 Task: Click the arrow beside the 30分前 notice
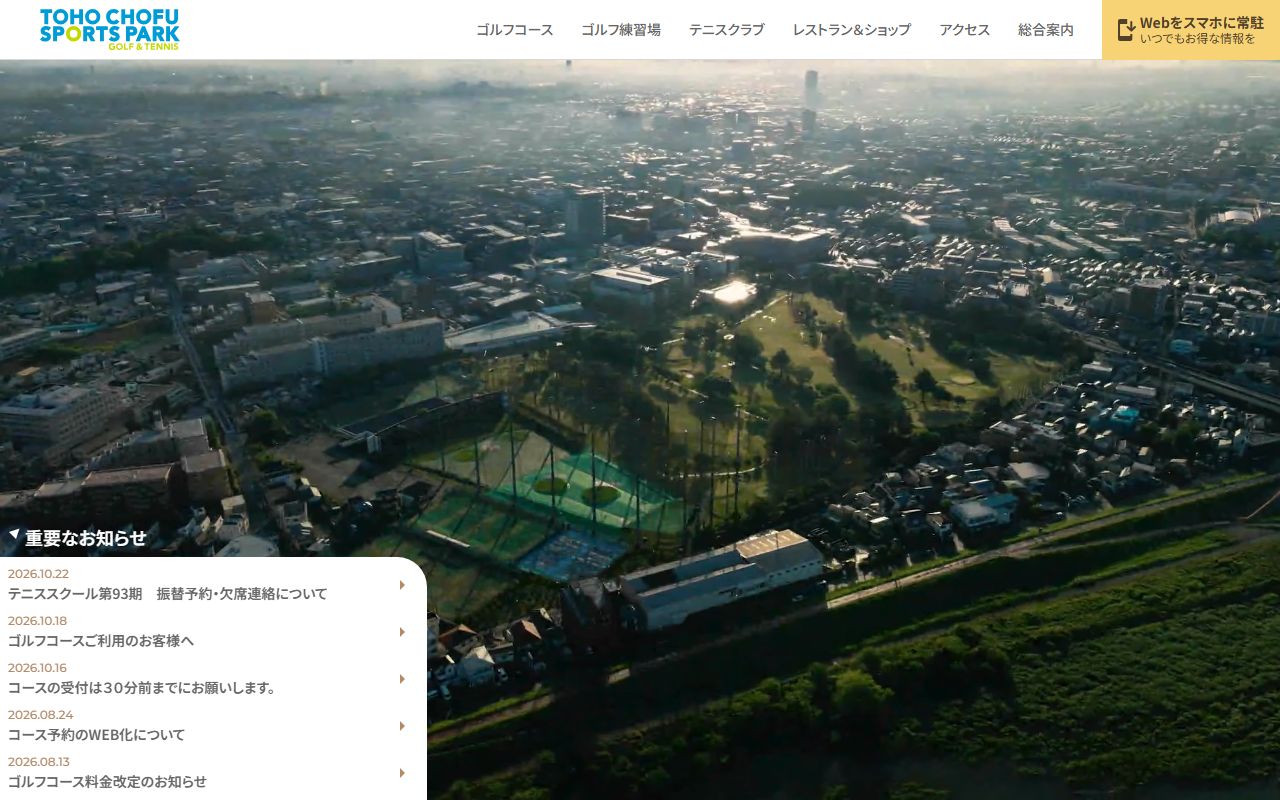(x=402, y=679)
